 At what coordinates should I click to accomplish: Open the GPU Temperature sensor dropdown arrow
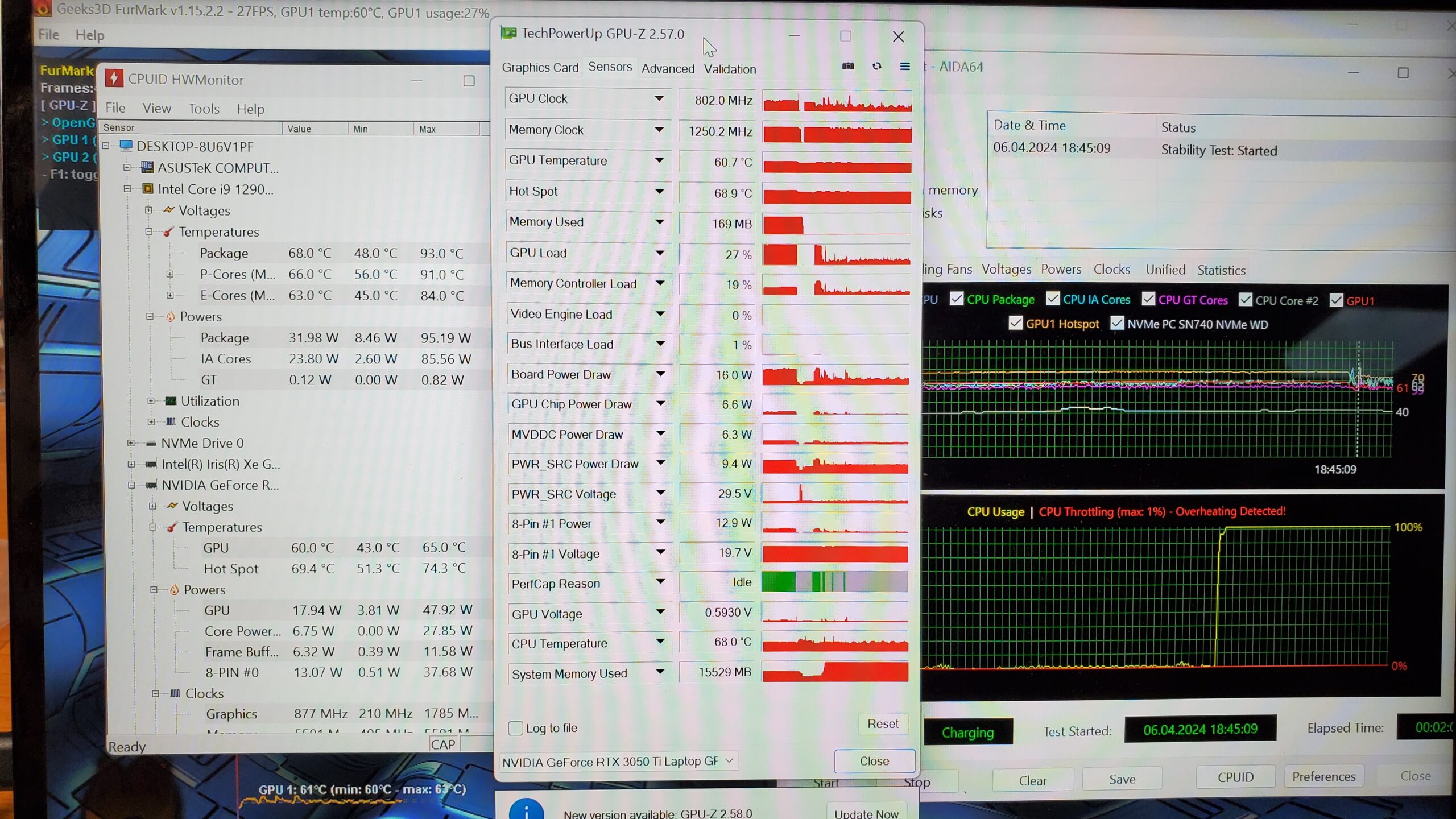coord(659,160)
